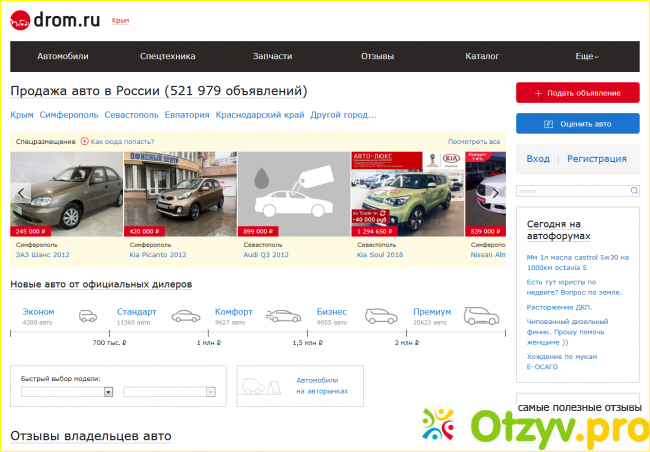
Task: Go to the Каталог menu item
Action: click(482, 57)
